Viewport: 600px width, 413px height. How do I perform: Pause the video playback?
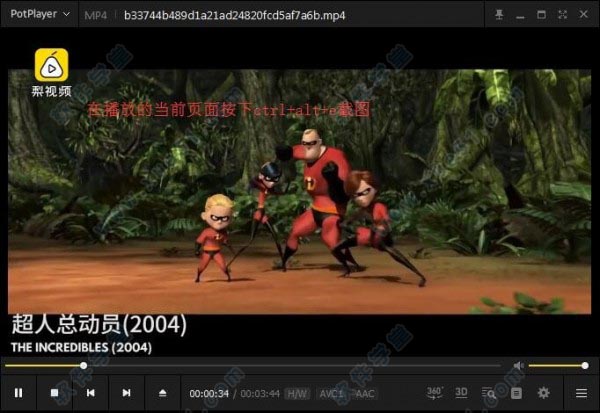pos(18,393)
